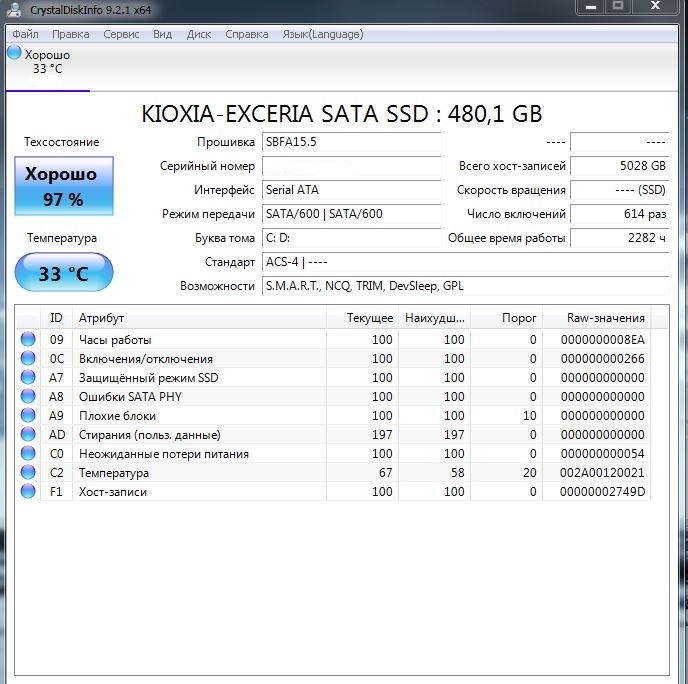Select the Неожиданные потери питания row
The image size is (688, 684).
(333, 454)
